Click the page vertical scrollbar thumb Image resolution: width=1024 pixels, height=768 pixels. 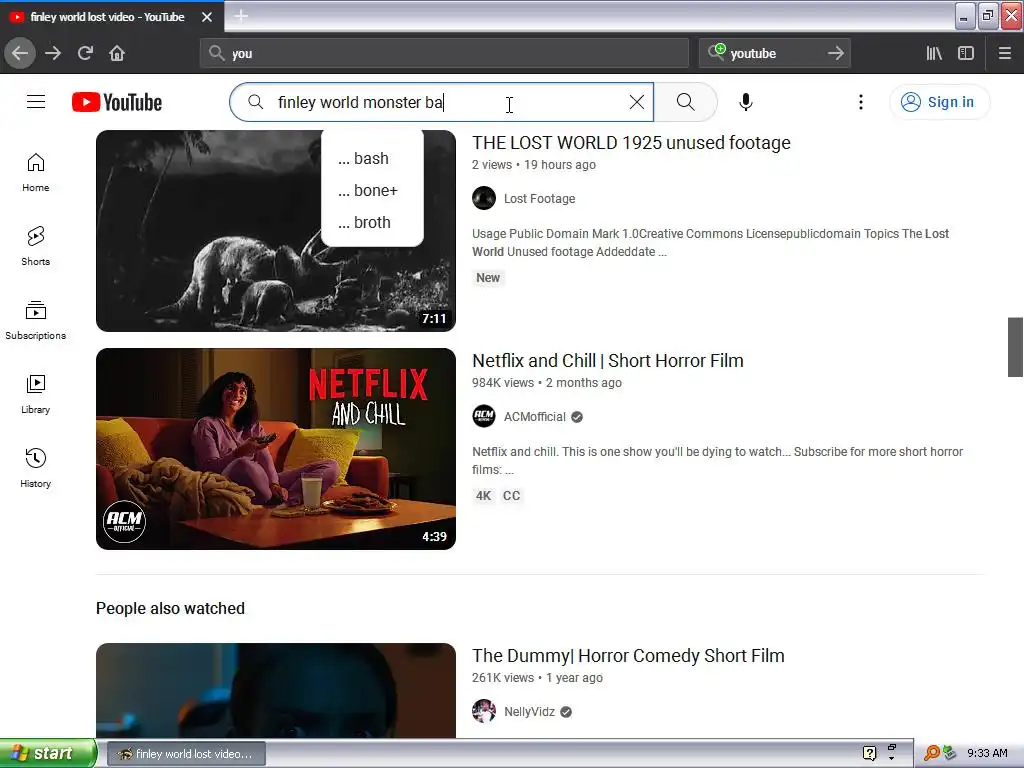[1015, 347]
